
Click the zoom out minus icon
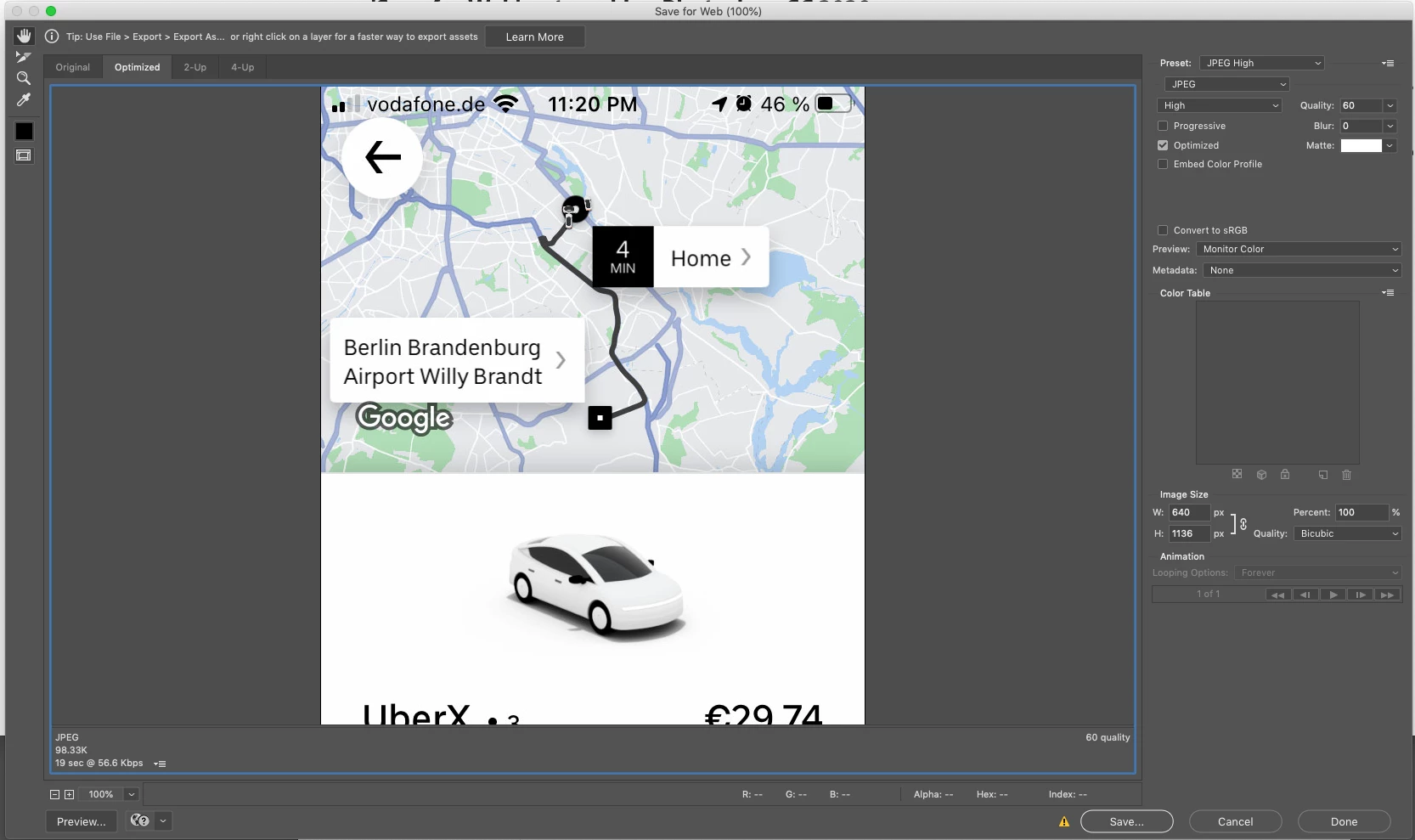pyautogui.click(x=54, y=794)
